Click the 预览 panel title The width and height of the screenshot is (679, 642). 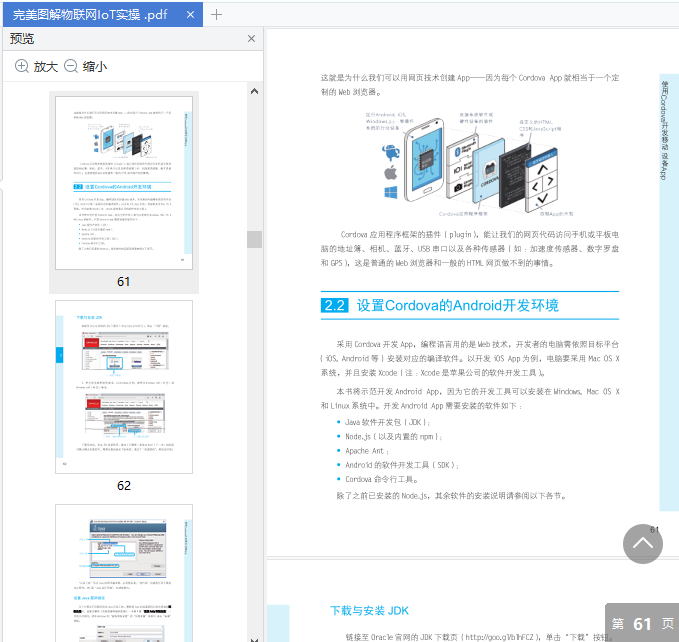[22, 39]
